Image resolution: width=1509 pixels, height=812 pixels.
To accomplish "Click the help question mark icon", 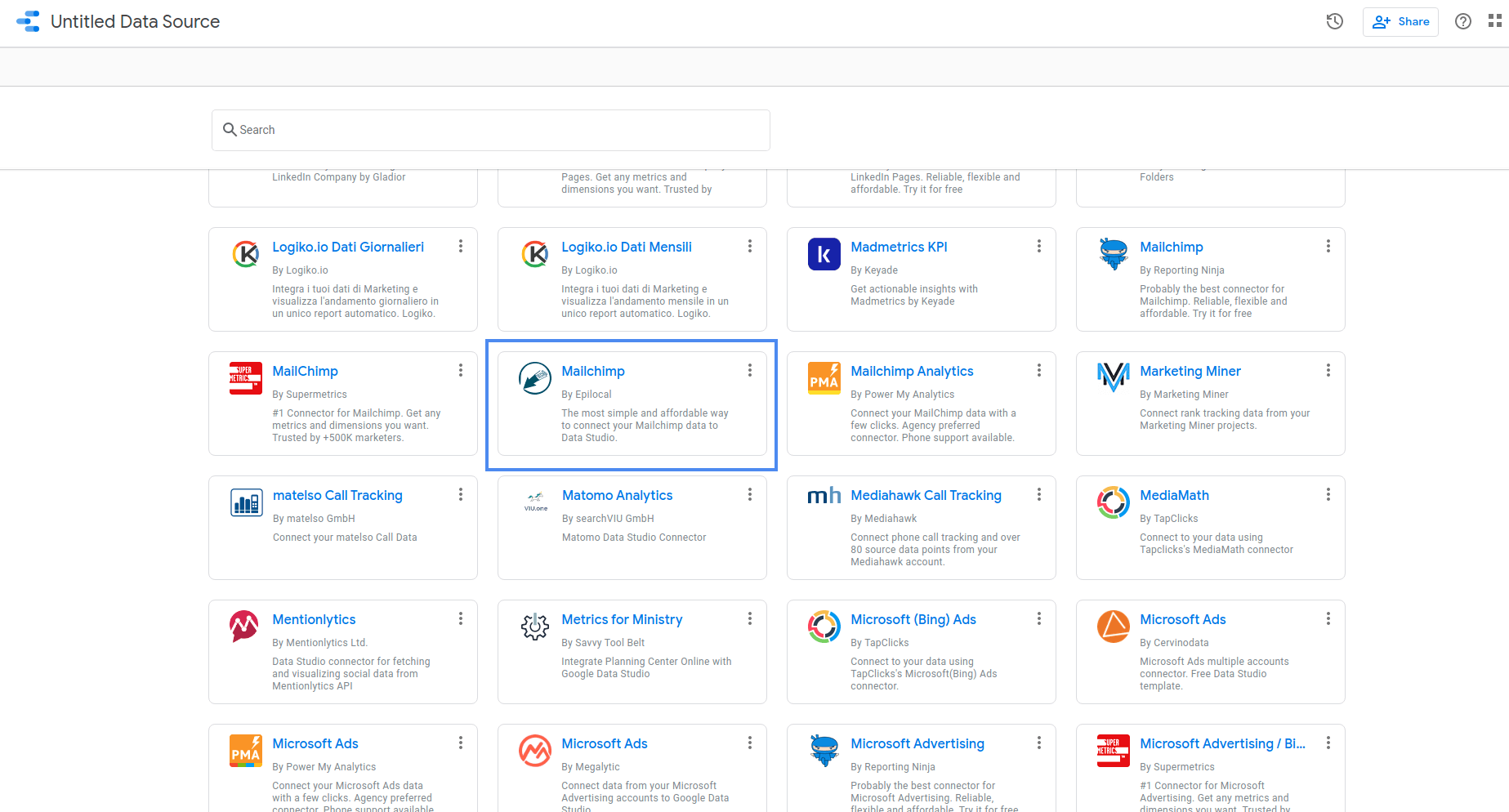I will [1462, 21].
